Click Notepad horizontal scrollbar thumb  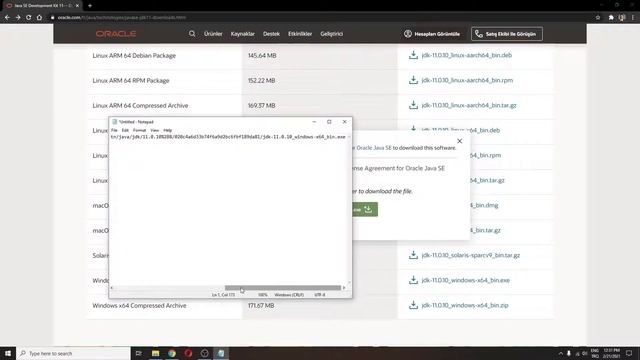tap(282, 288)
